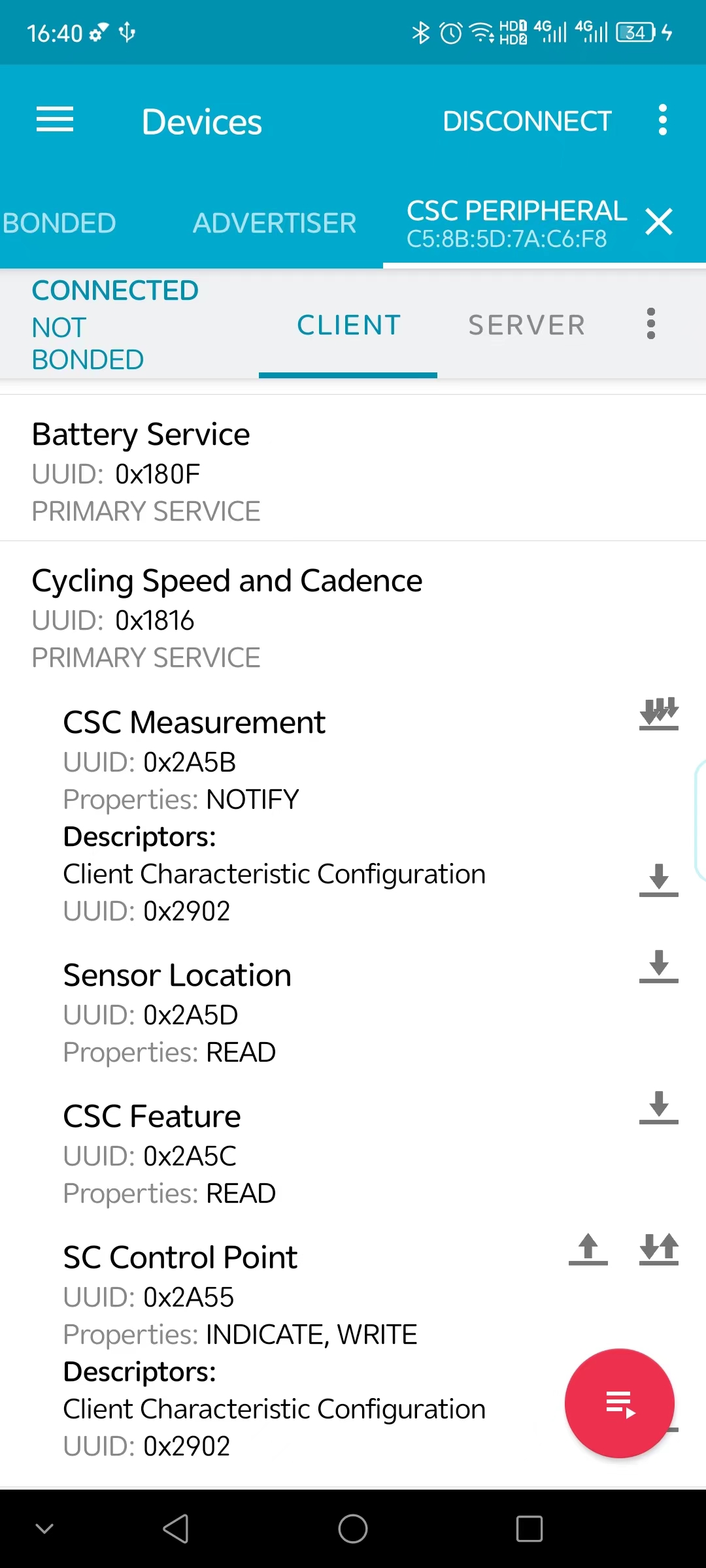Screen dimensions: 706x1568
Task: Read the CSC Feature characteristic
Action: pos(659,1107)
